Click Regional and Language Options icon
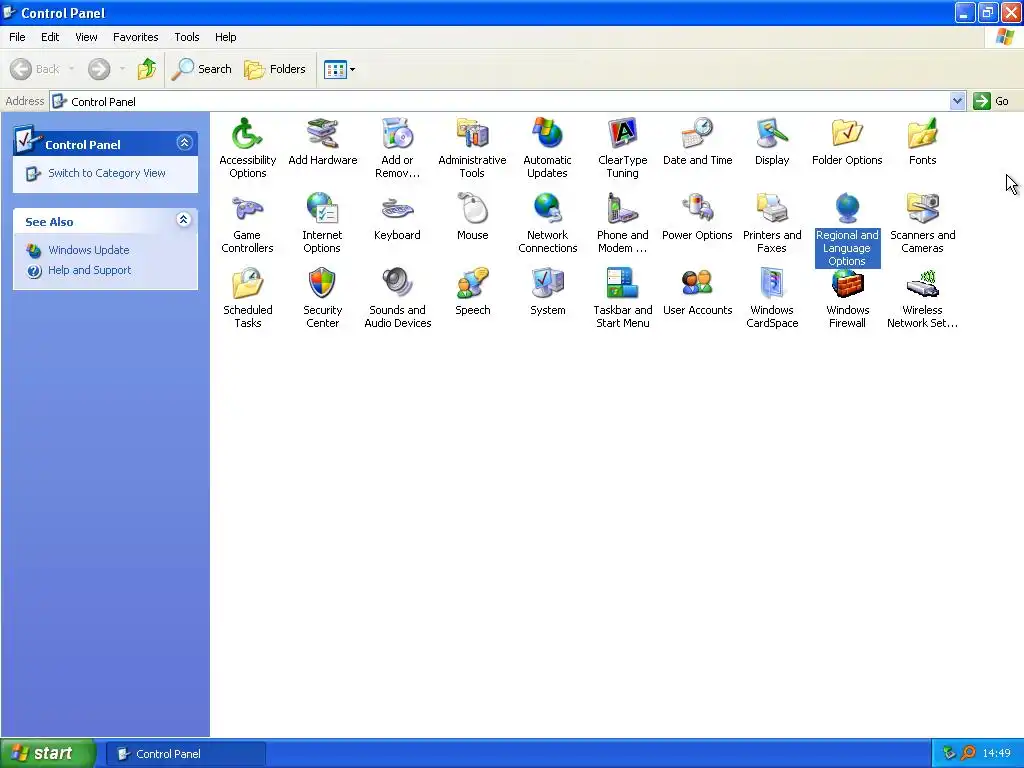 tap(847, 208)
